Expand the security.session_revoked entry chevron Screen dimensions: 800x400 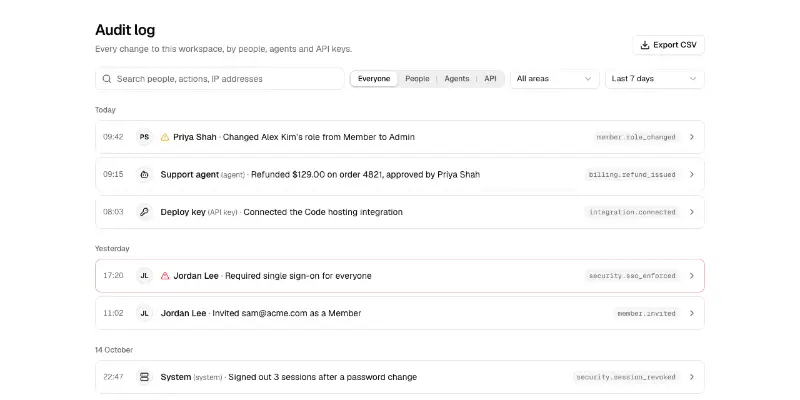click(692, 377)
